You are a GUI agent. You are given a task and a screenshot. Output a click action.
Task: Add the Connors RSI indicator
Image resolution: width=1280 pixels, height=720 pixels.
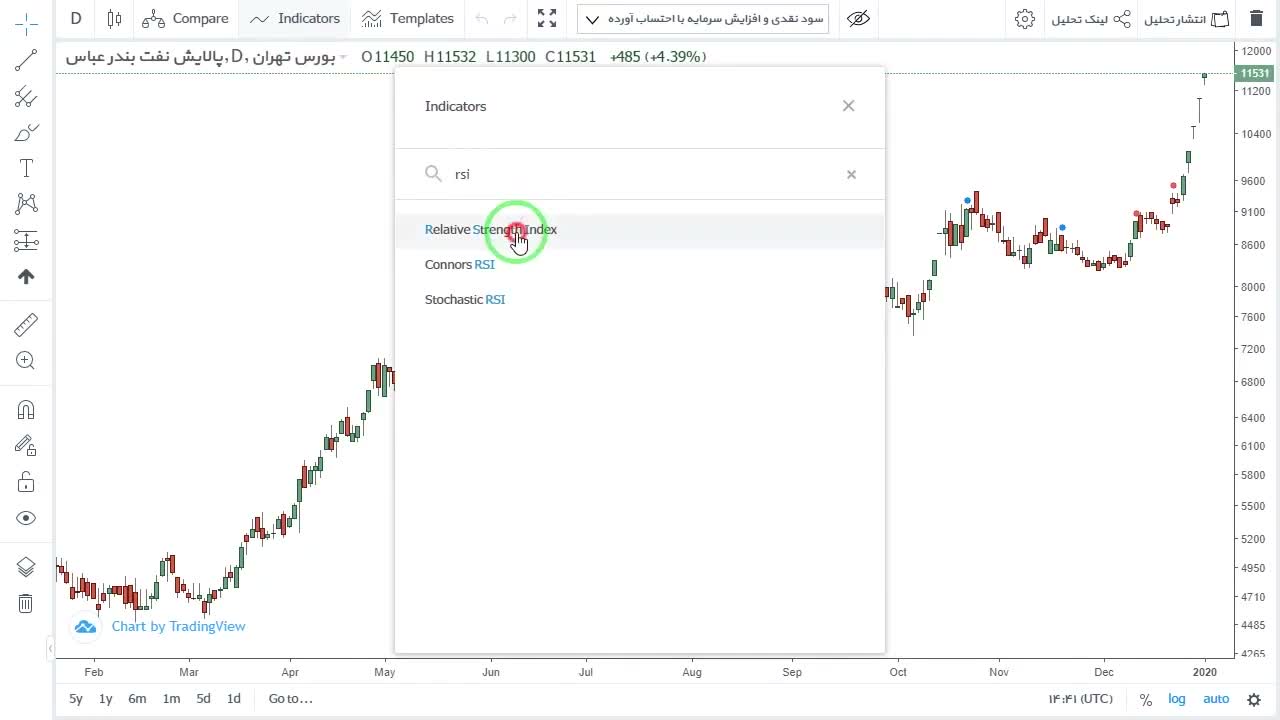pyautogui.click(x=640, y=265)
